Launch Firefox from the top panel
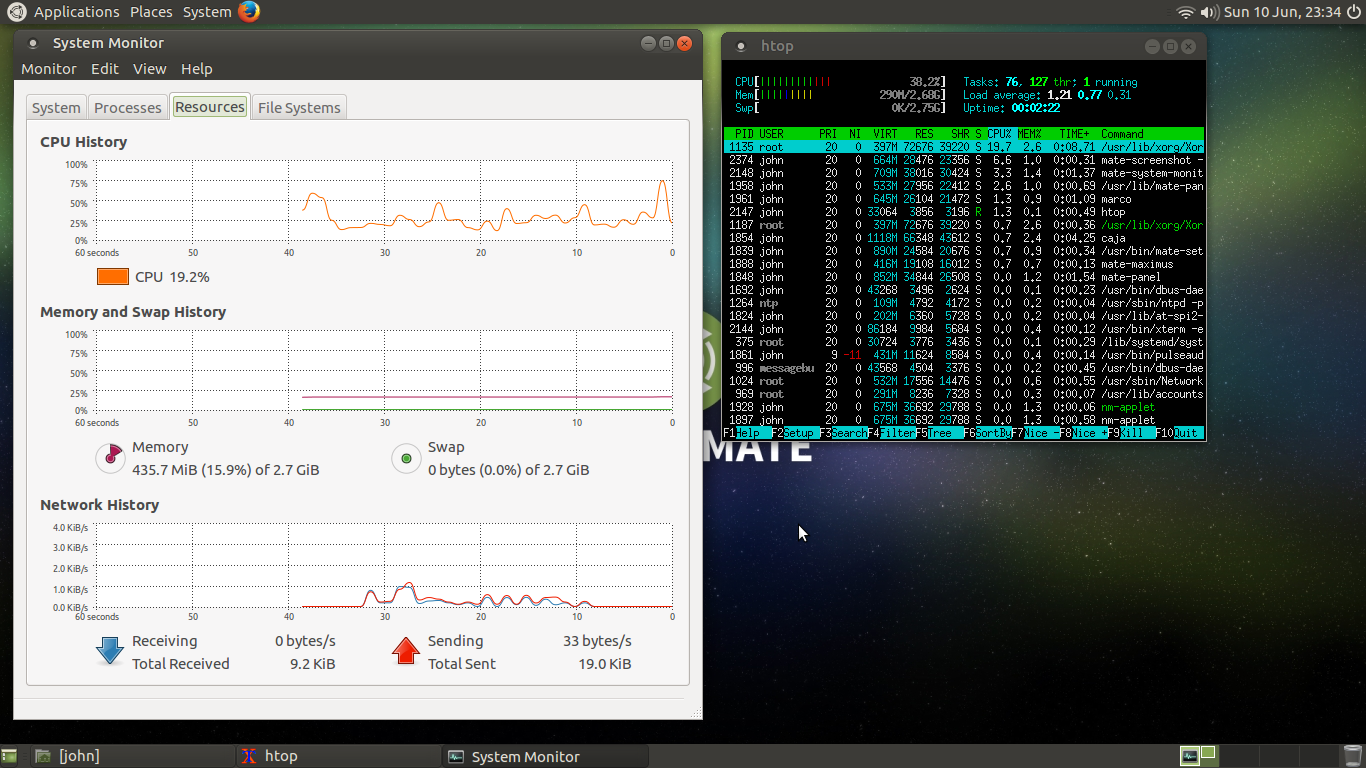This screenshot has height=768, width=1366. [x=249, y=12]
